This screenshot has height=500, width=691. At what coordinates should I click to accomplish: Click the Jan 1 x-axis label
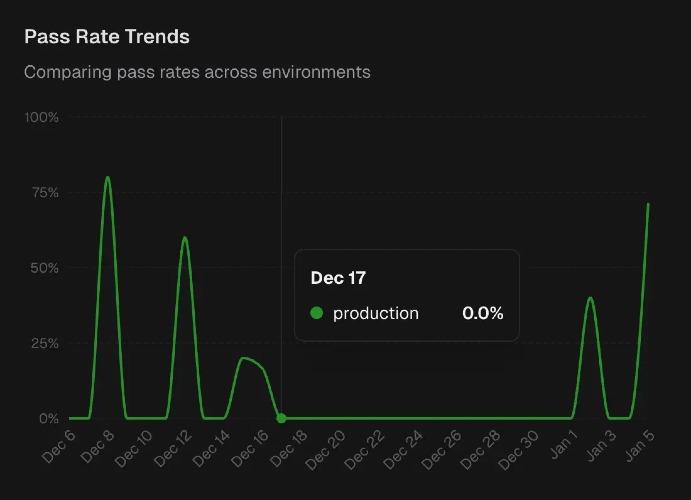564,446
